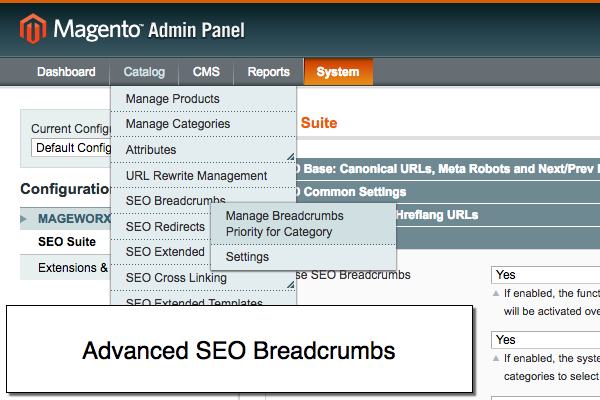Open second Yes dropdown below

545,340
